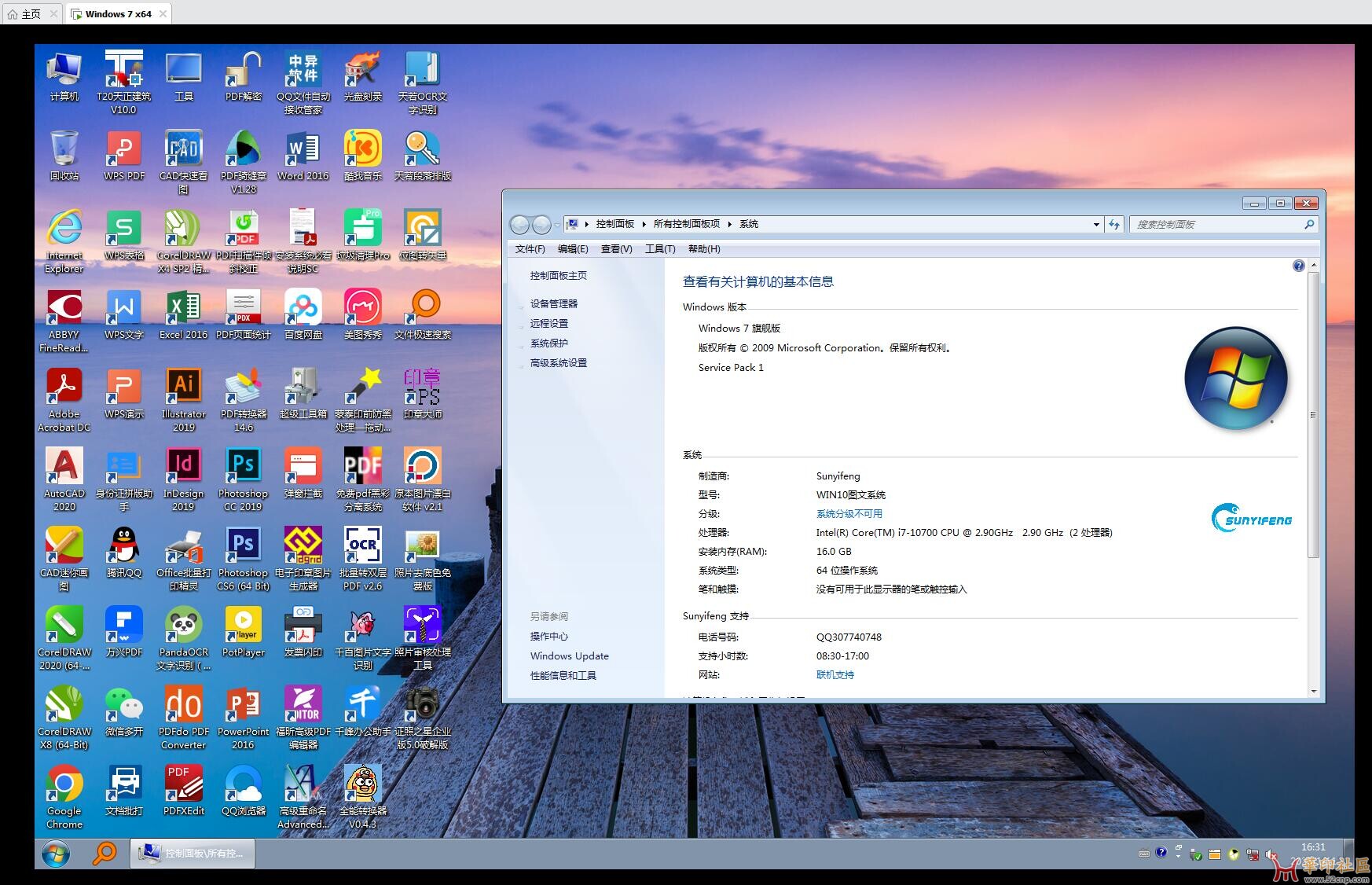Click the 系统分级不可用 link
The image size is (1372, 885).
(849, 514)
